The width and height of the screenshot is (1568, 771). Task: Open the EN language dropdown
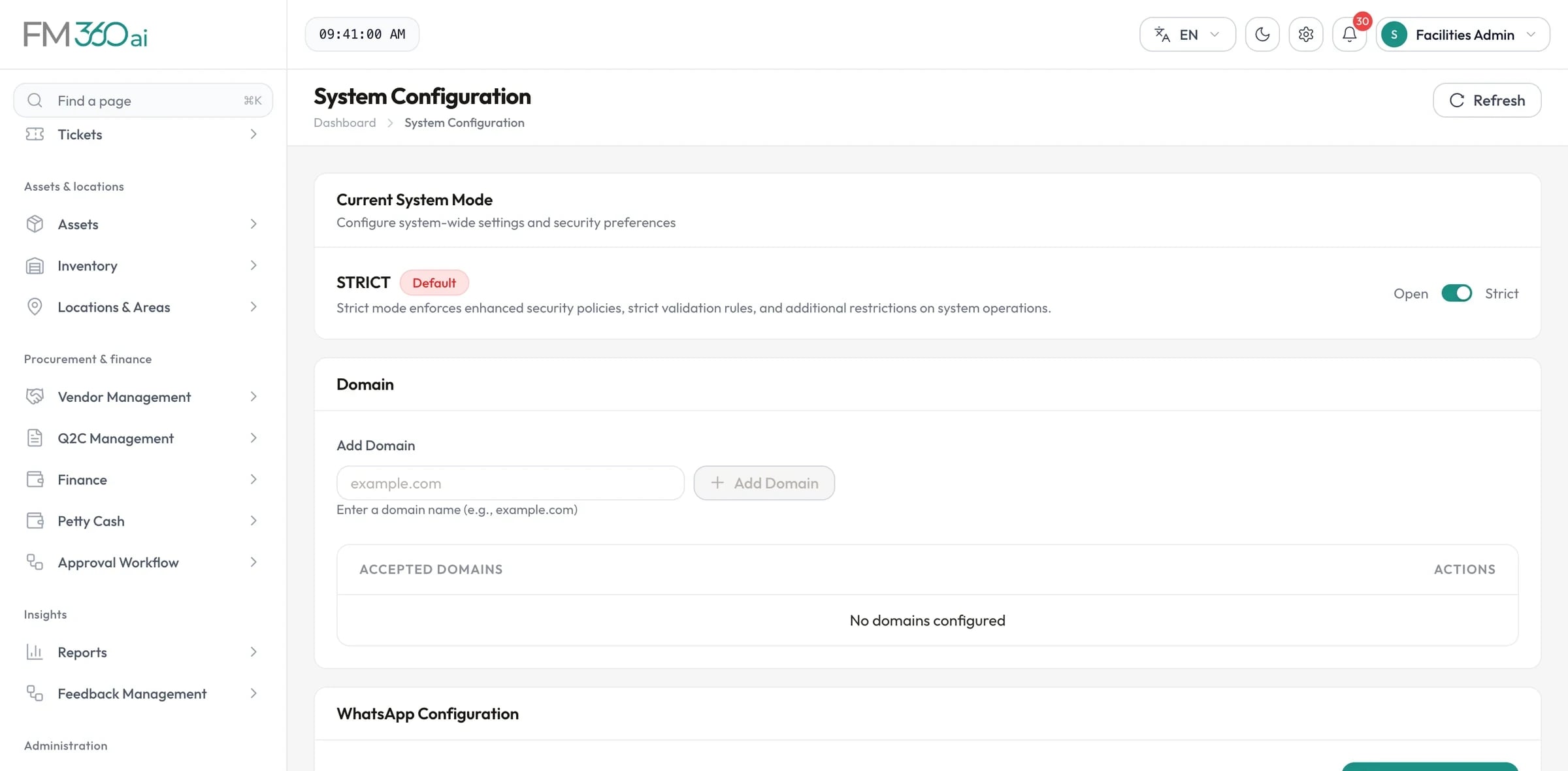click(1188, 35)
